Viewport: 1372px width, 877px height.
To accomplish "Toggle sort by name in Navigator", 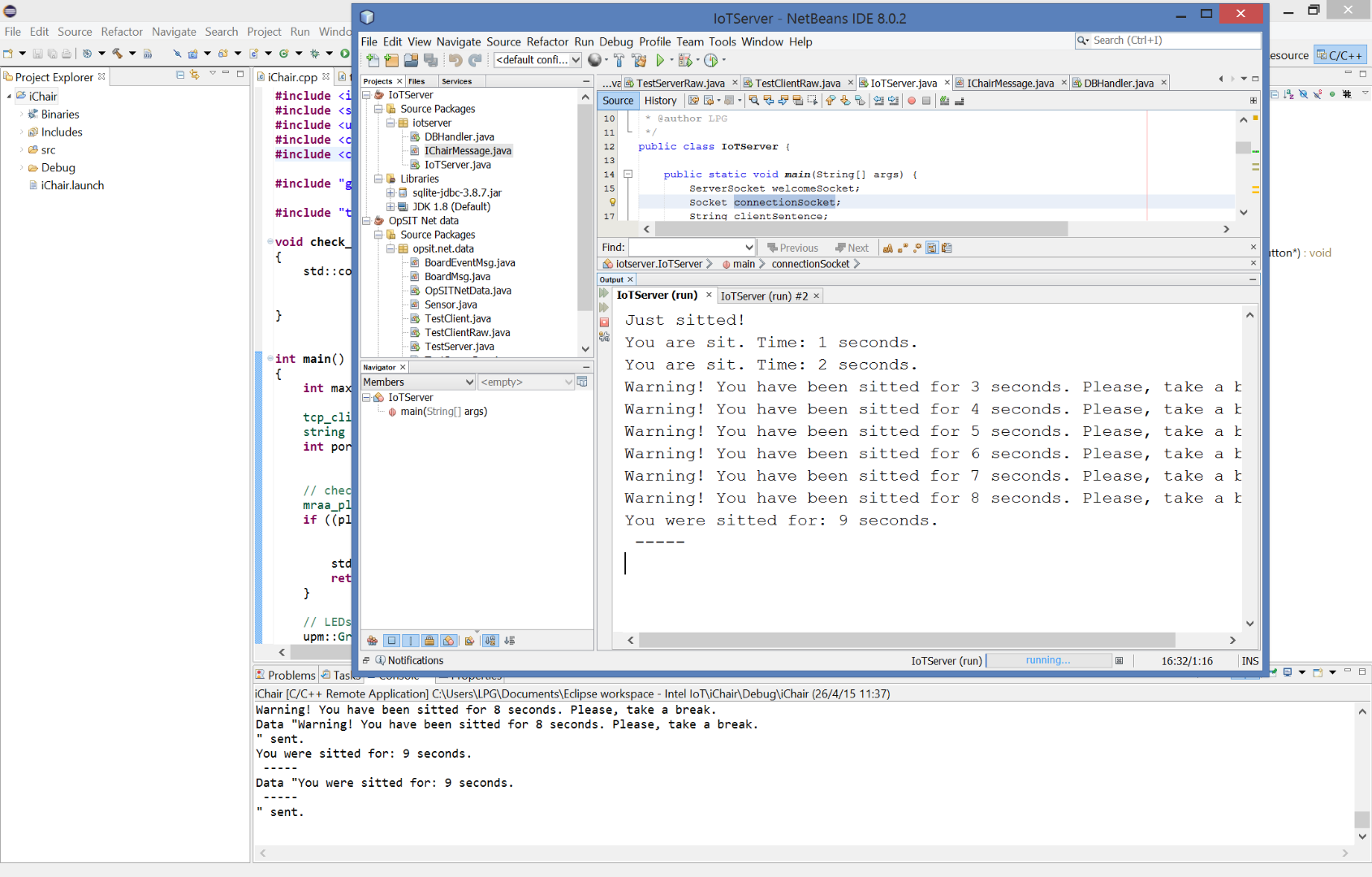I will coord(490,641).
